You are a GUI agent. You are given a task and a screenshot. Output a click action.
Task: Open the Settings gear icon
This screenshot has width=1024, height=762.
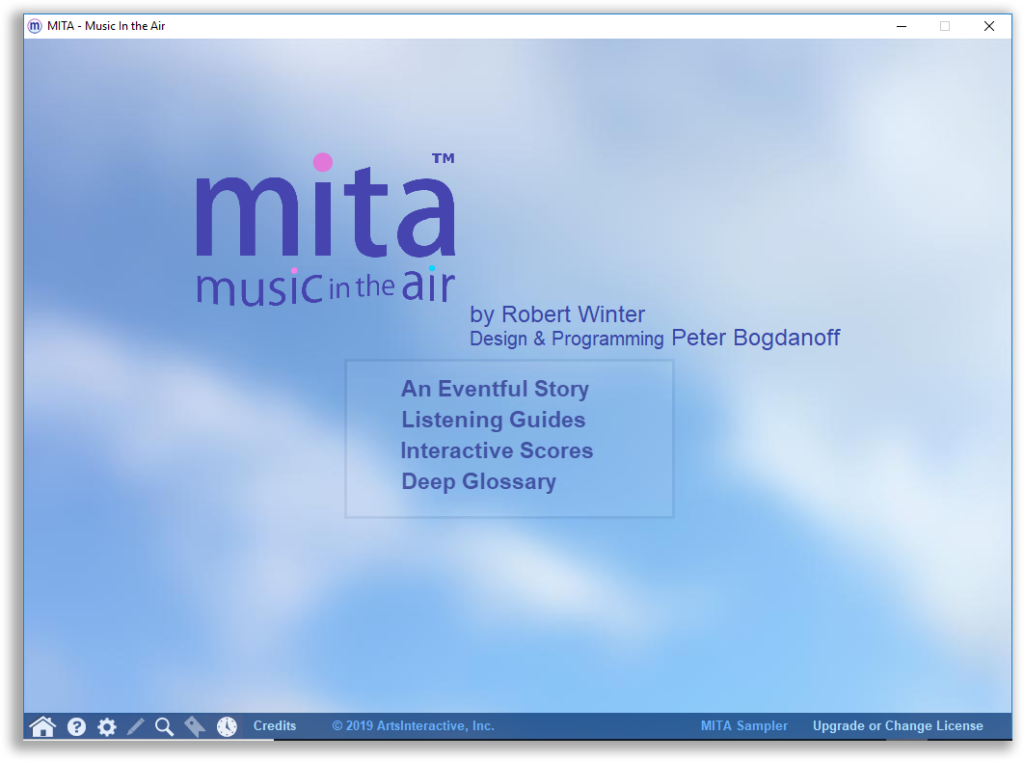(x=106, y=727)
